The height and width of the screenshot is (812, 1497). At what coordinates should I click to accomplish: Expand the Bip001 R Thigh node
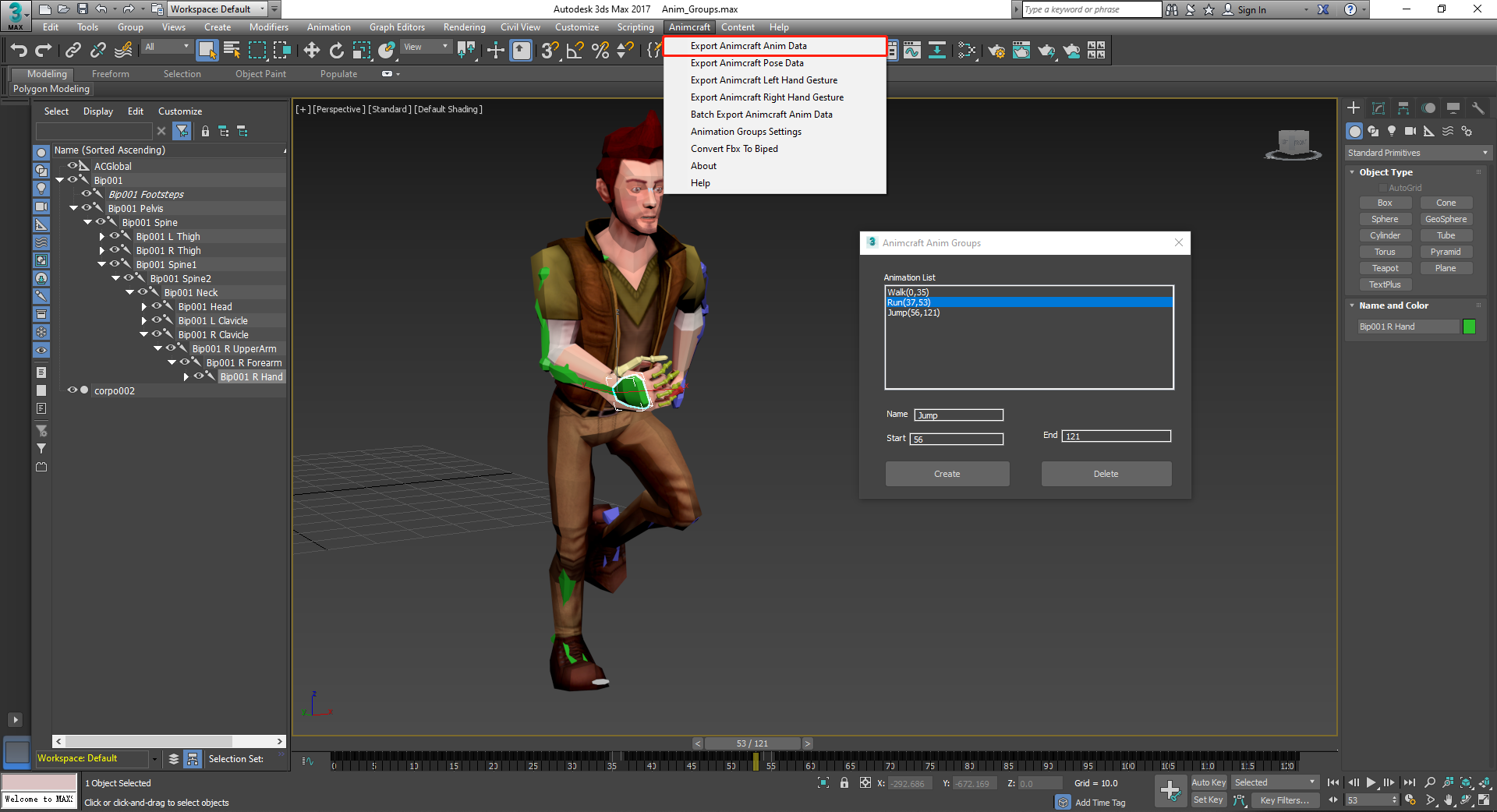click(101, 251)
